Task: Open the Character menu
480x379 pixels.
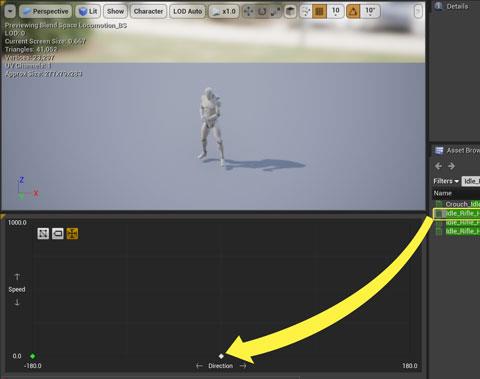Action: coord(148,12)
